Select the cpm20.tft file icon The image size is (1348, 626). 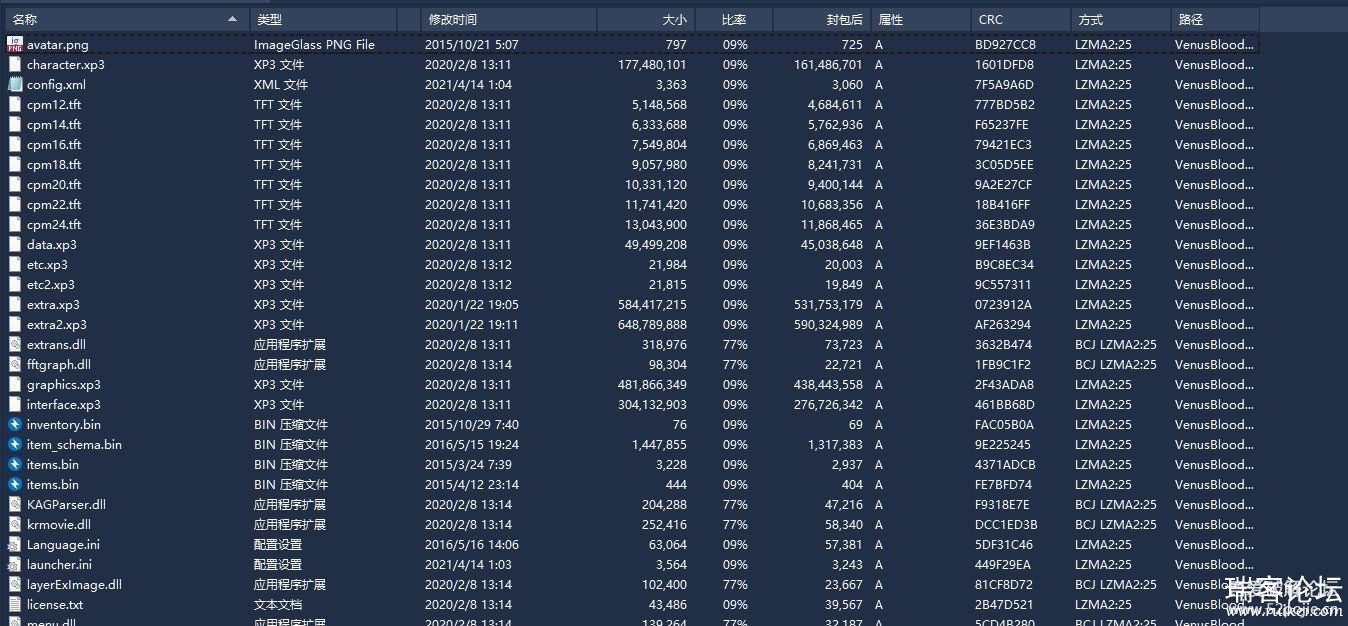[15, 184]
